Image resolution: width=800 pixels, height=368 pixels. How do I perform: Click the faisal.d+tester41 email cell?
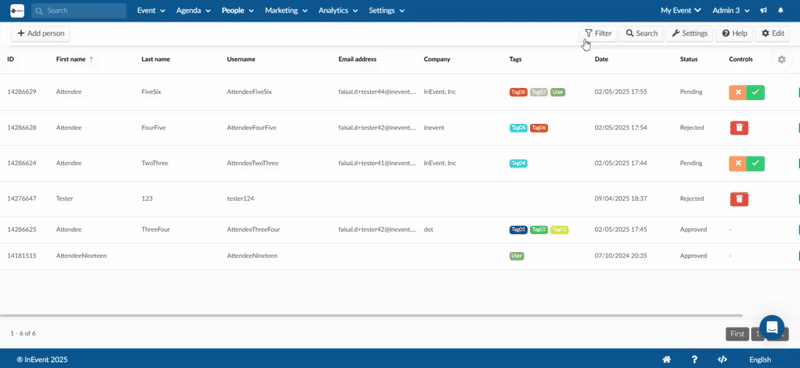point(378,163)
